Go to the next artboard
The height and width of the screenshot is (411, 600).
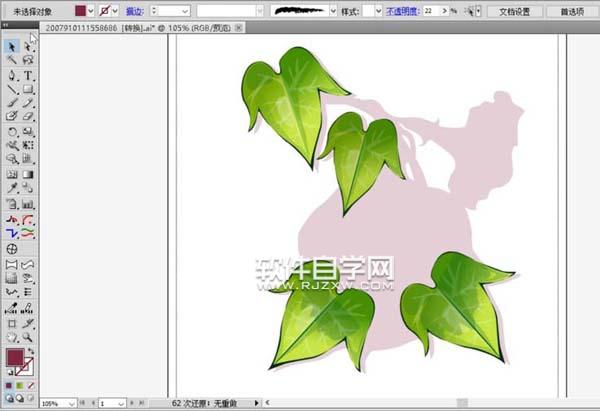pos(132,403)
